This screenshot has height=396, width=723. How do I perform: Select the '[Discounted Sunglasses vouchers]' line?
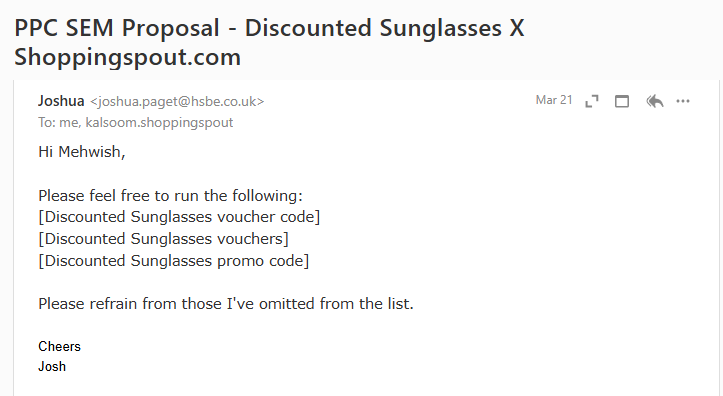click(163, 239)
